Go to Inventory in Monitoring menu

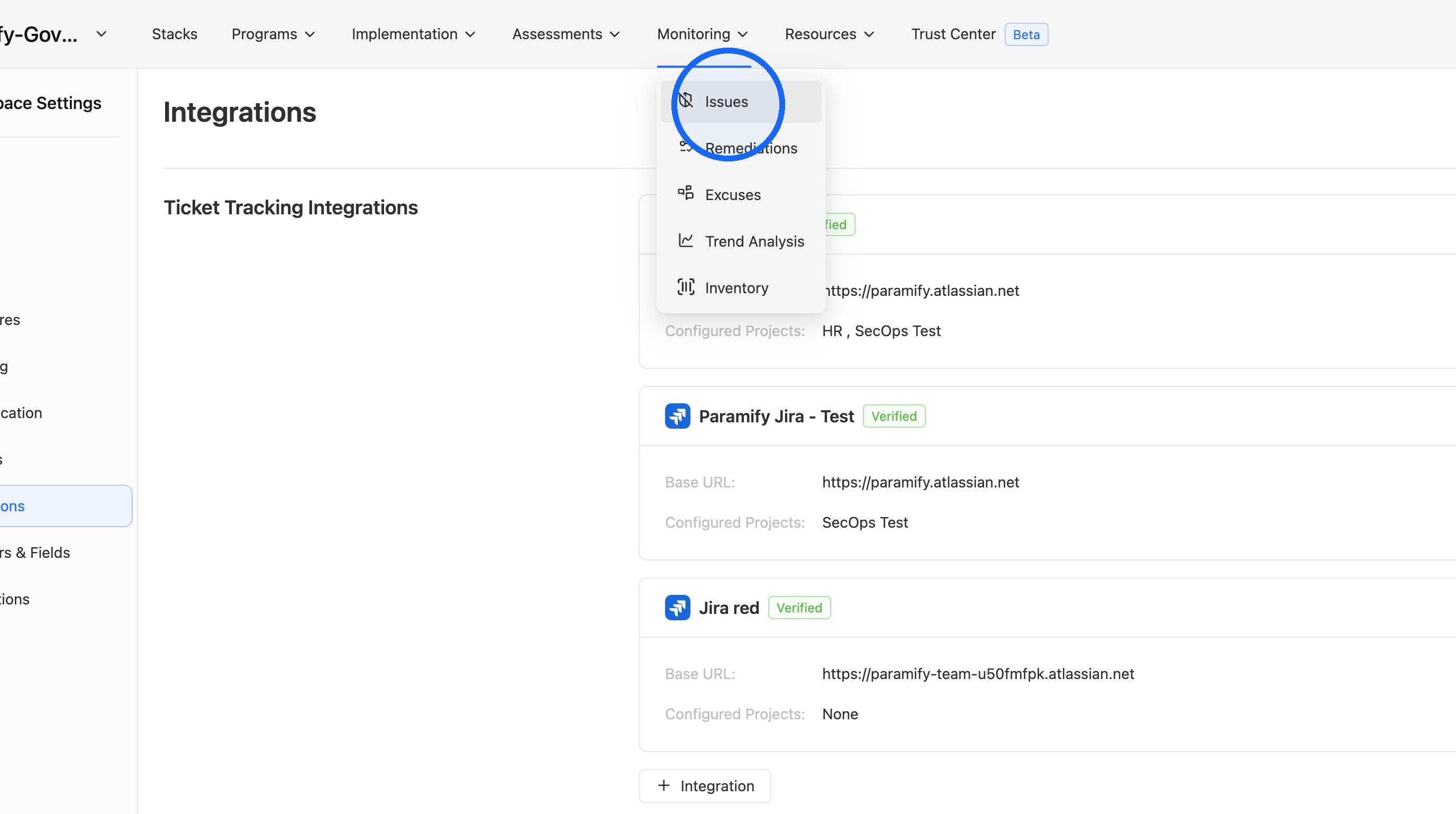coord(741,288)
